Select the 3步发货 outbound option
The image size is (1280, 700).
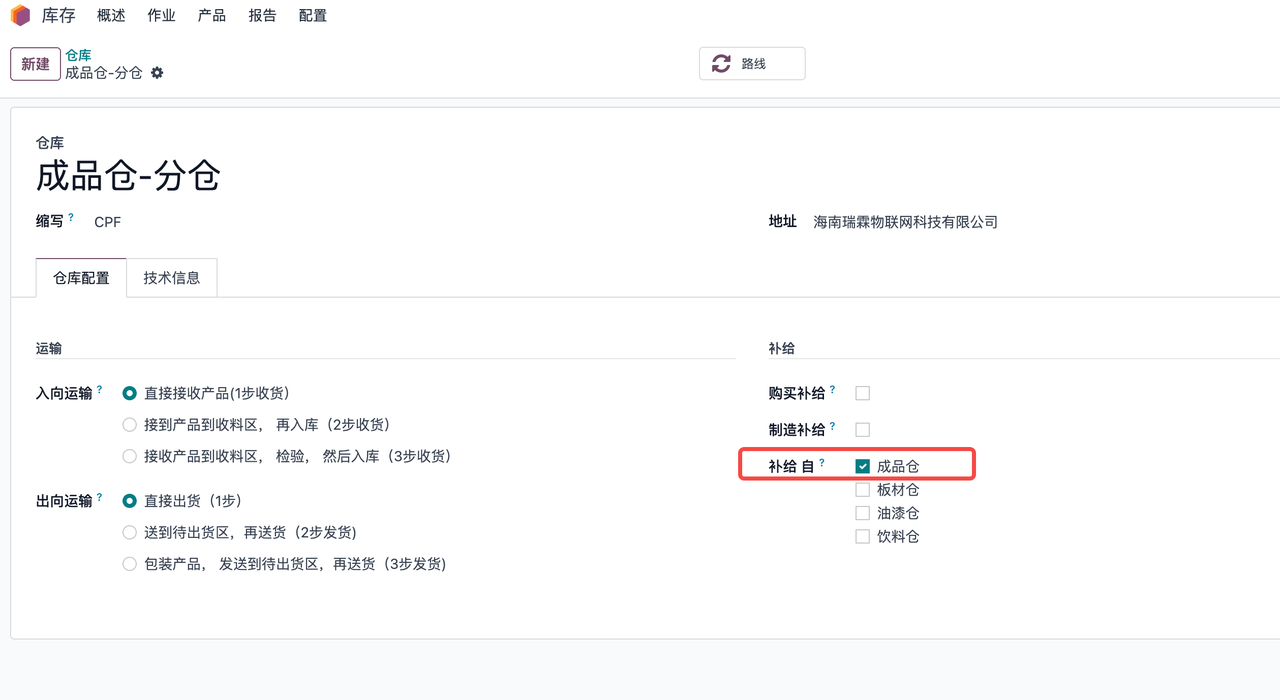click(x=129, y=564)
